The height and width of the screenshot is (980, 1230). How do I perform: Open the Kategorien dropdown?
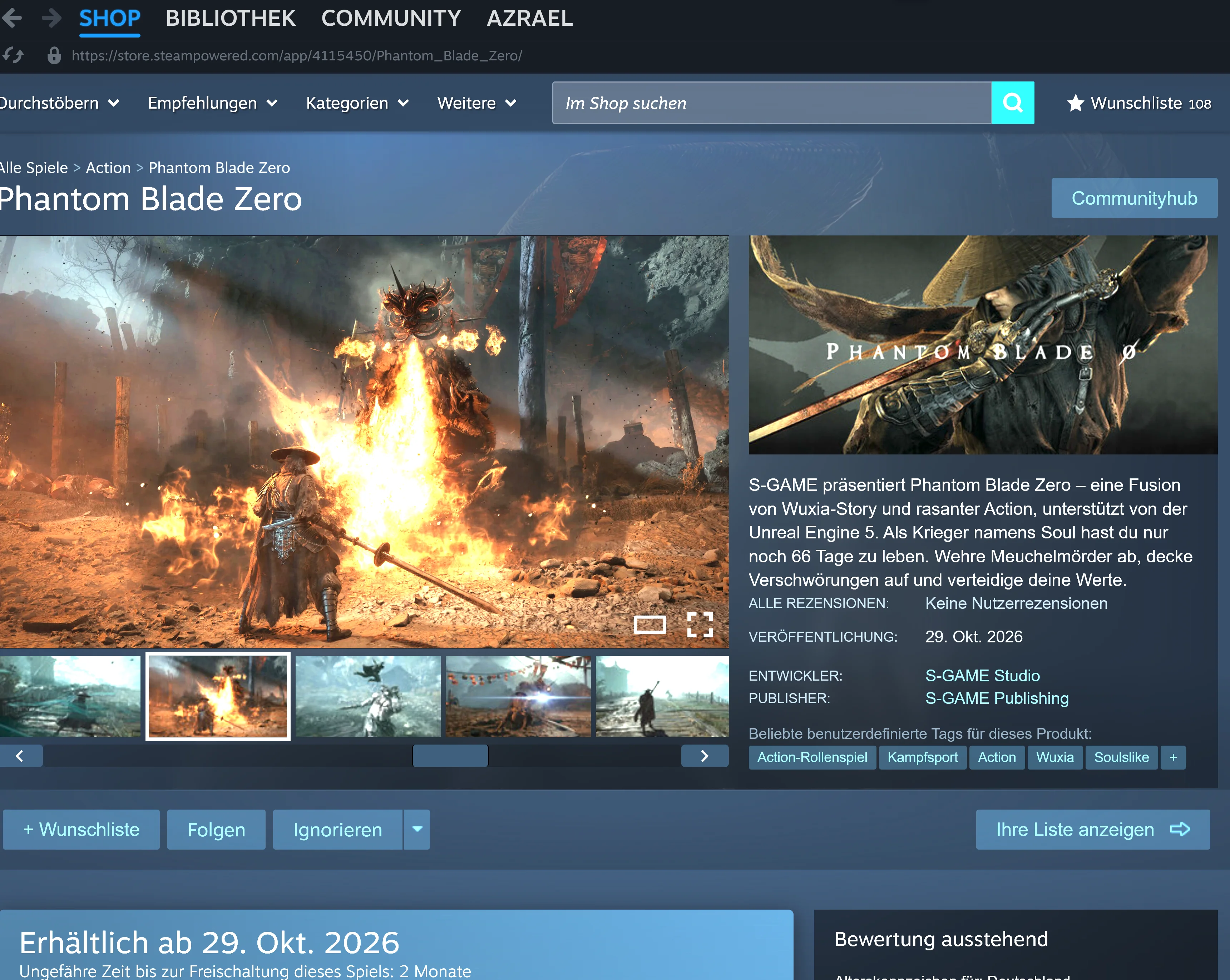[357, 103]
